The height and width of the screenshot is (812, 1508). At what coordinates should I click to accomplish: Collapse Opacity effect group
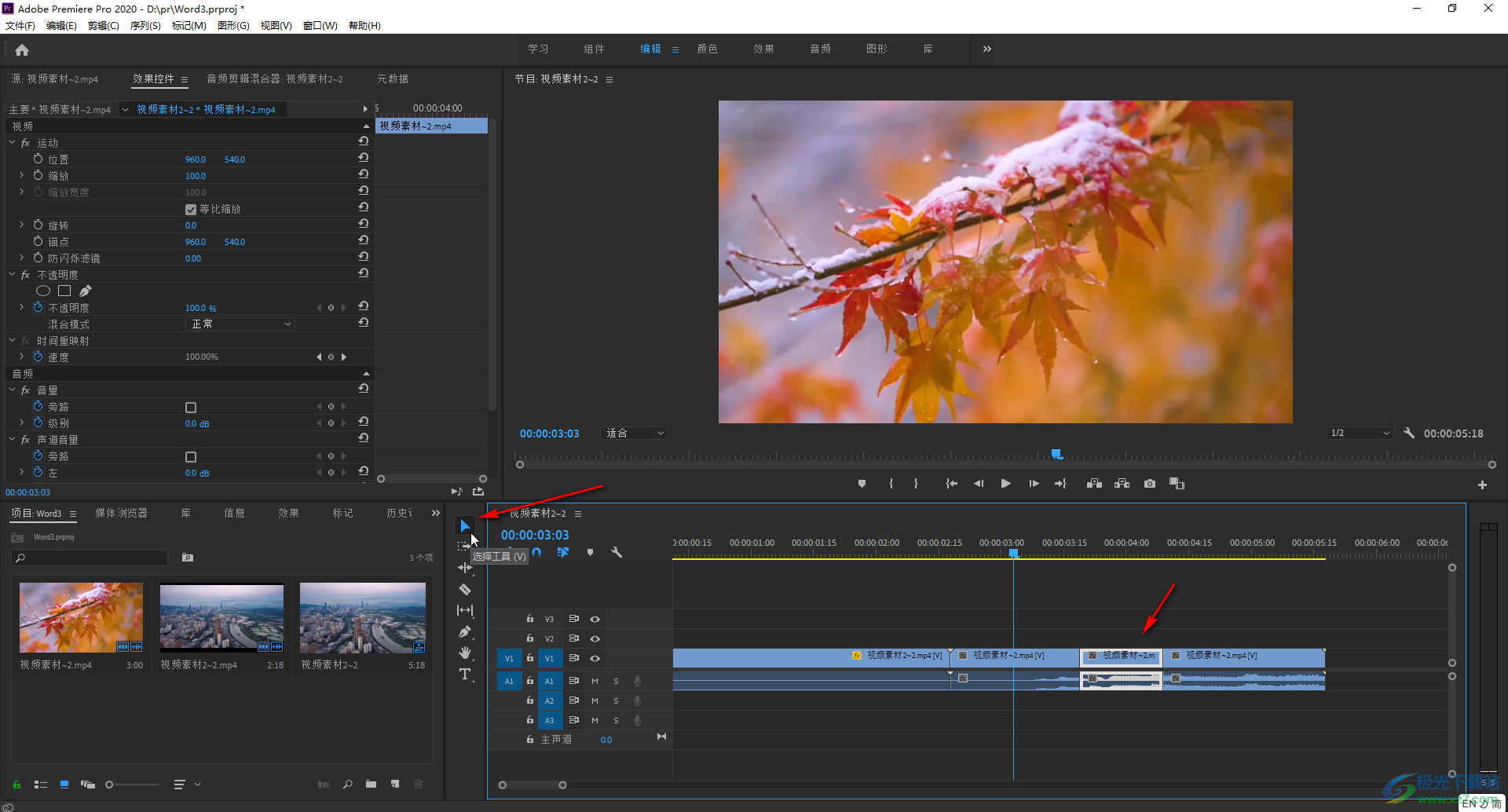tap(12, 275)
